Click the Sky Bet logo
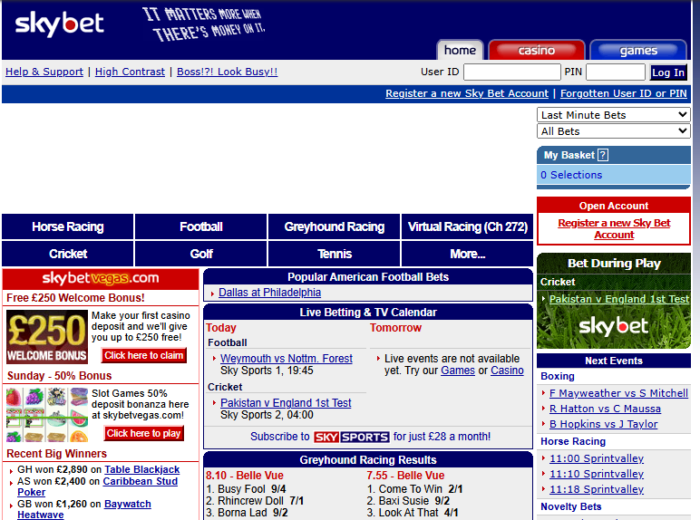Screen dimensions: 700x520 (x=60, y=25)
